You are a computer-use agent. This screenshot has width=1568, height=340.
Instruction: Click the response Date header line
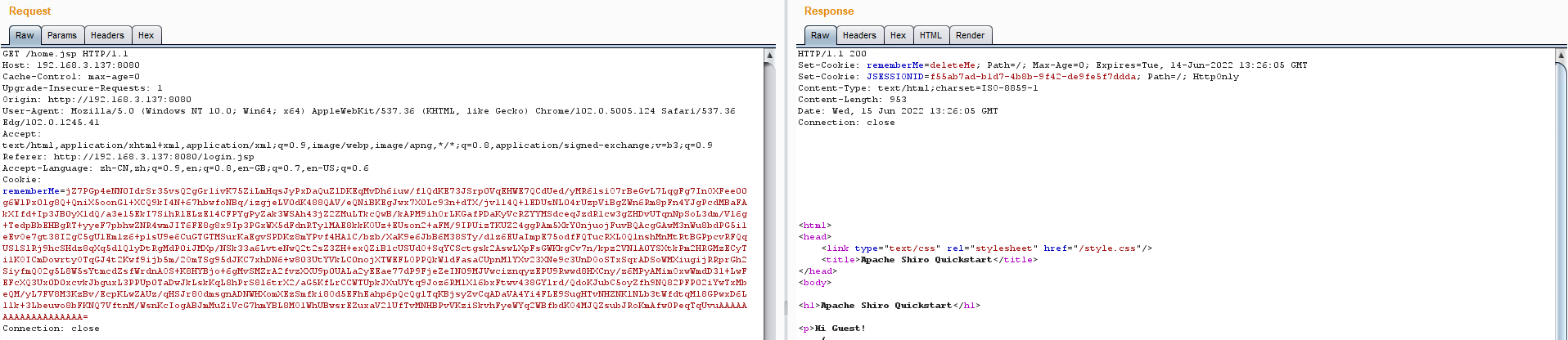898,111
